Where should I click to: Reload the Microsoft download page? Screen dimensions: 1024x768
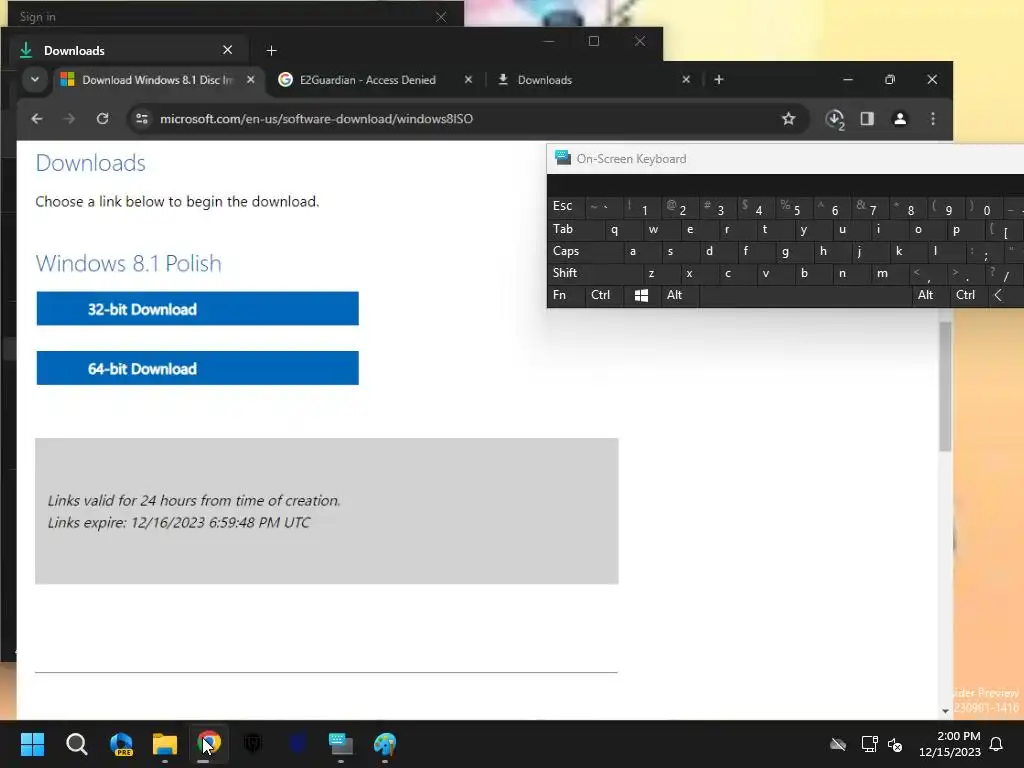pyautogui.click(x=103, y=119)
